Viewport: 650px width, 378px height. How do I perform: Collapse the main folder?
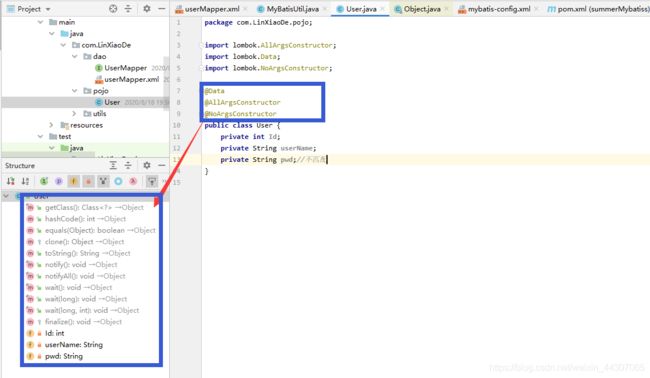(40, 22)
